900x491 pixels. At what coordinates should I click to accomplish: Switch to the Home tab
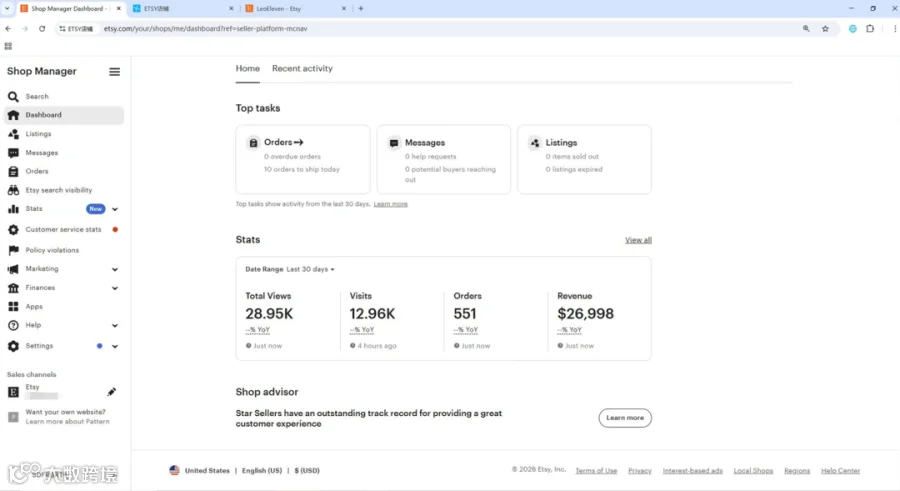247,68
